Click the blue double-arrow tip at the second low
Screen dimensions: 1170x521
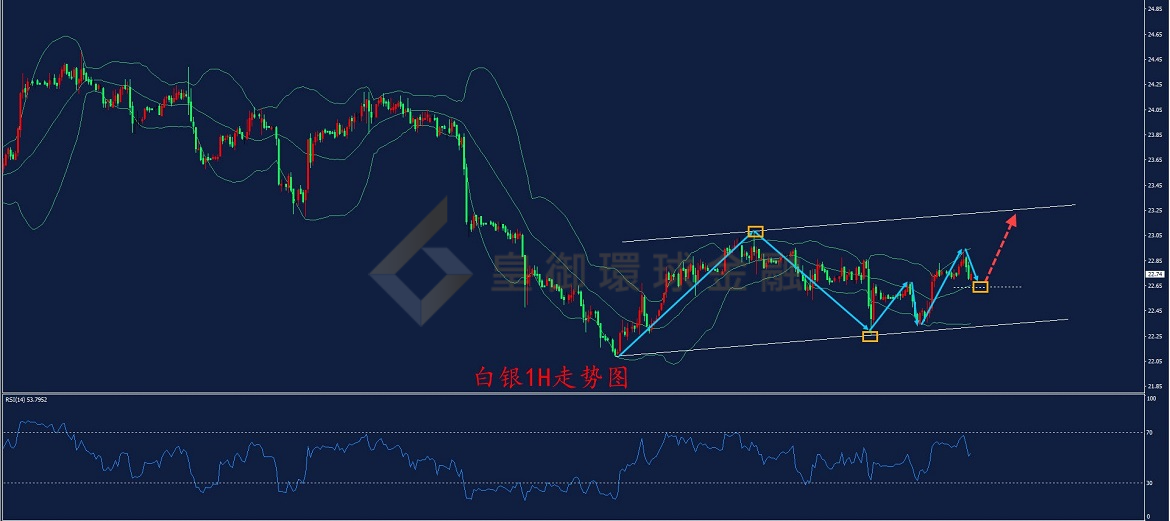point(919,321)
